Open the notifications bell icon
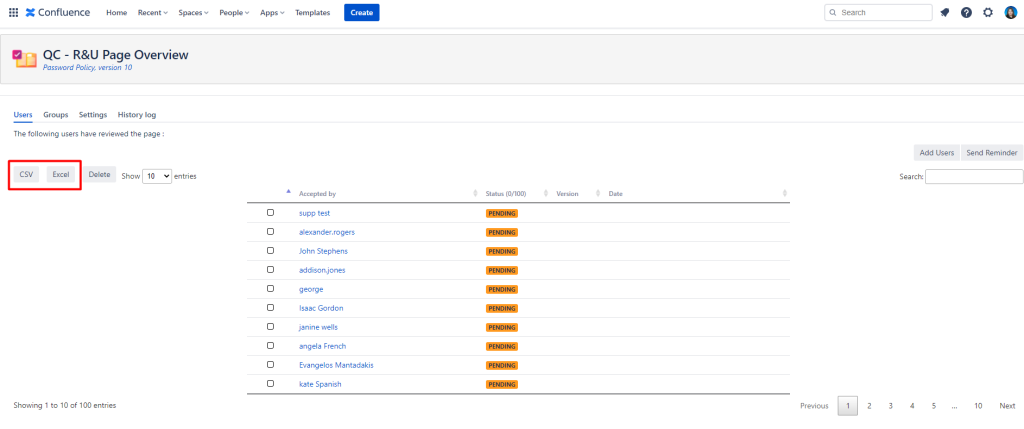Image resolution: width=1024 pixels, height=429 pixels. [x=944, y=13]
